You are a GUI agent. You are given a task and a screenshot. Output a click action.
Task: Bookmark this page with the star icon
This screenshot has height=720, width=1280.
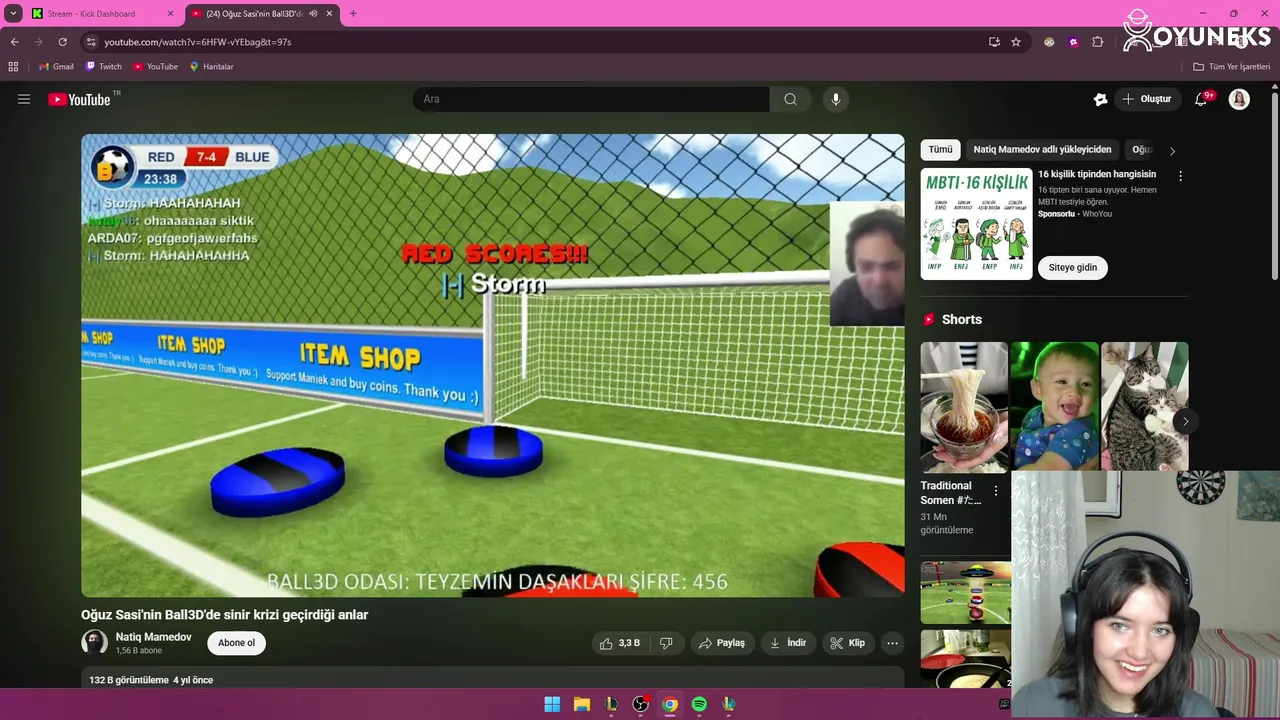click(1016, 42)
